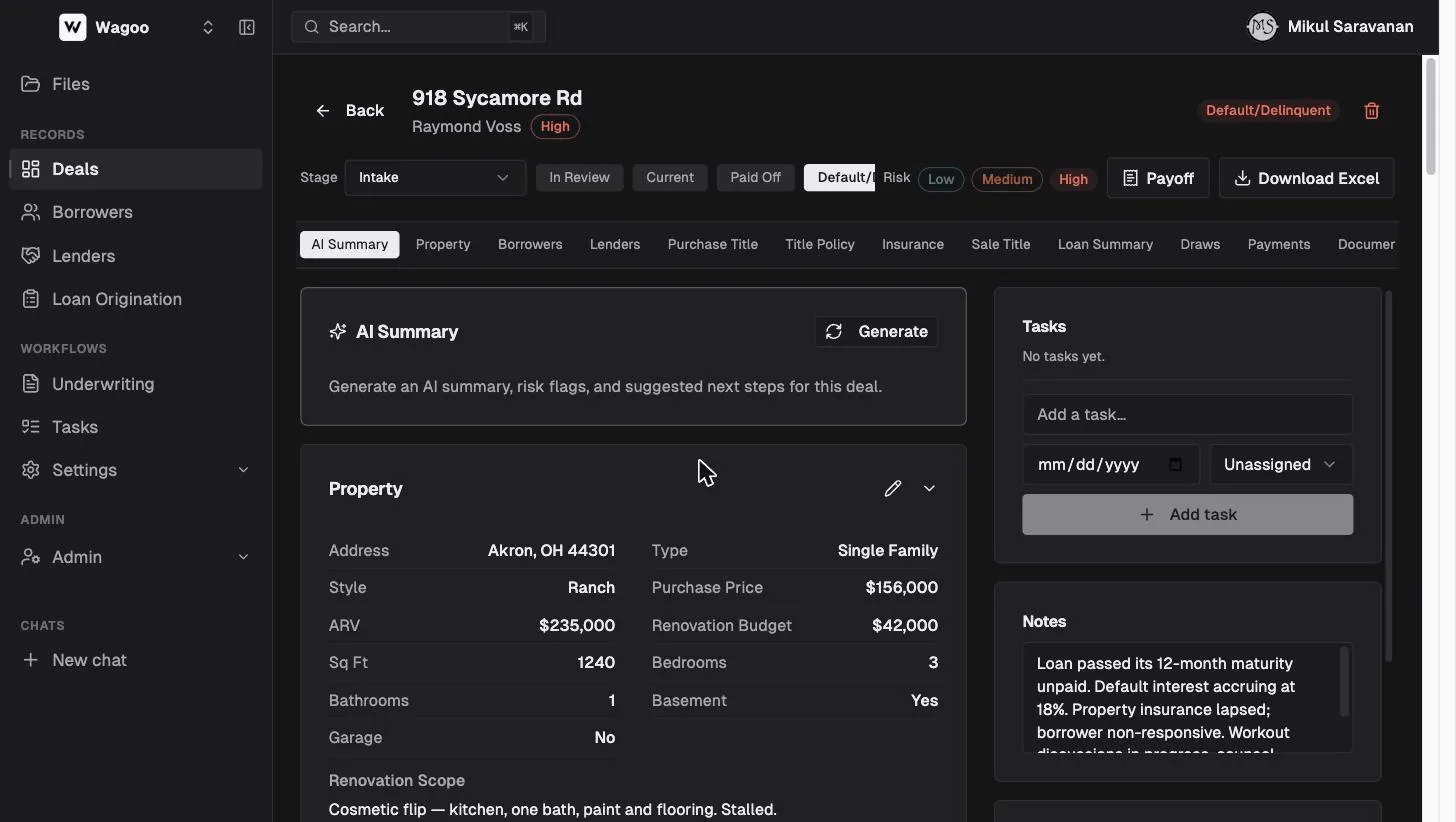1456x822 pixels.
Task: Collapse the sidebar panel icon
Action: point(247,27)
